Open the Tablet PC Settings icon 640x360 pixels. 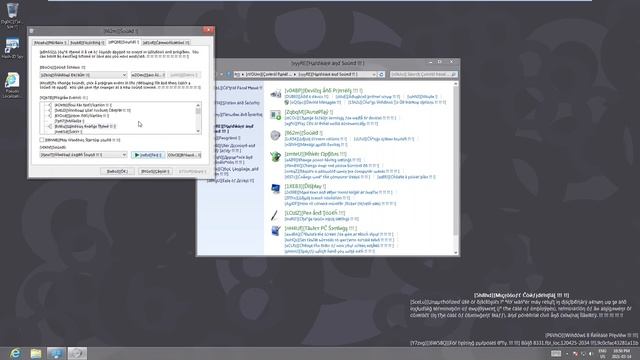(x=276, y=231)
